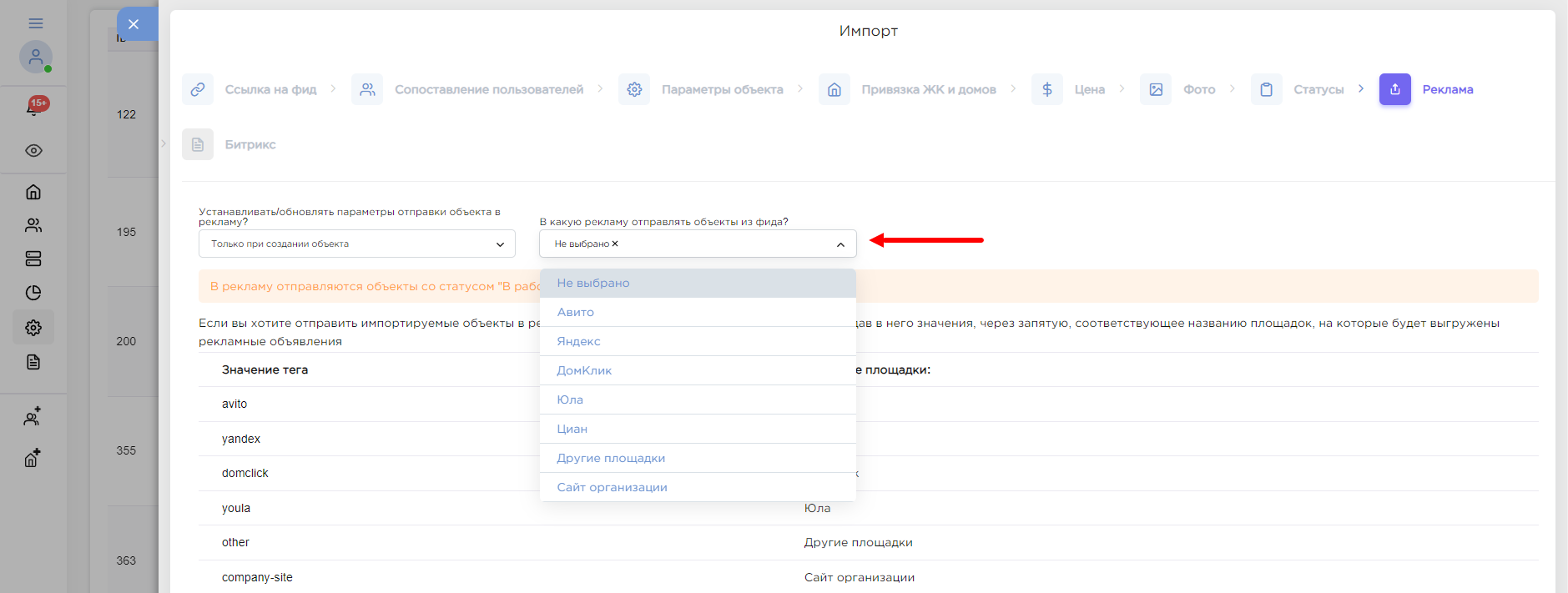Collapse the ad platform dropdown chevron

tap(840, 244)
